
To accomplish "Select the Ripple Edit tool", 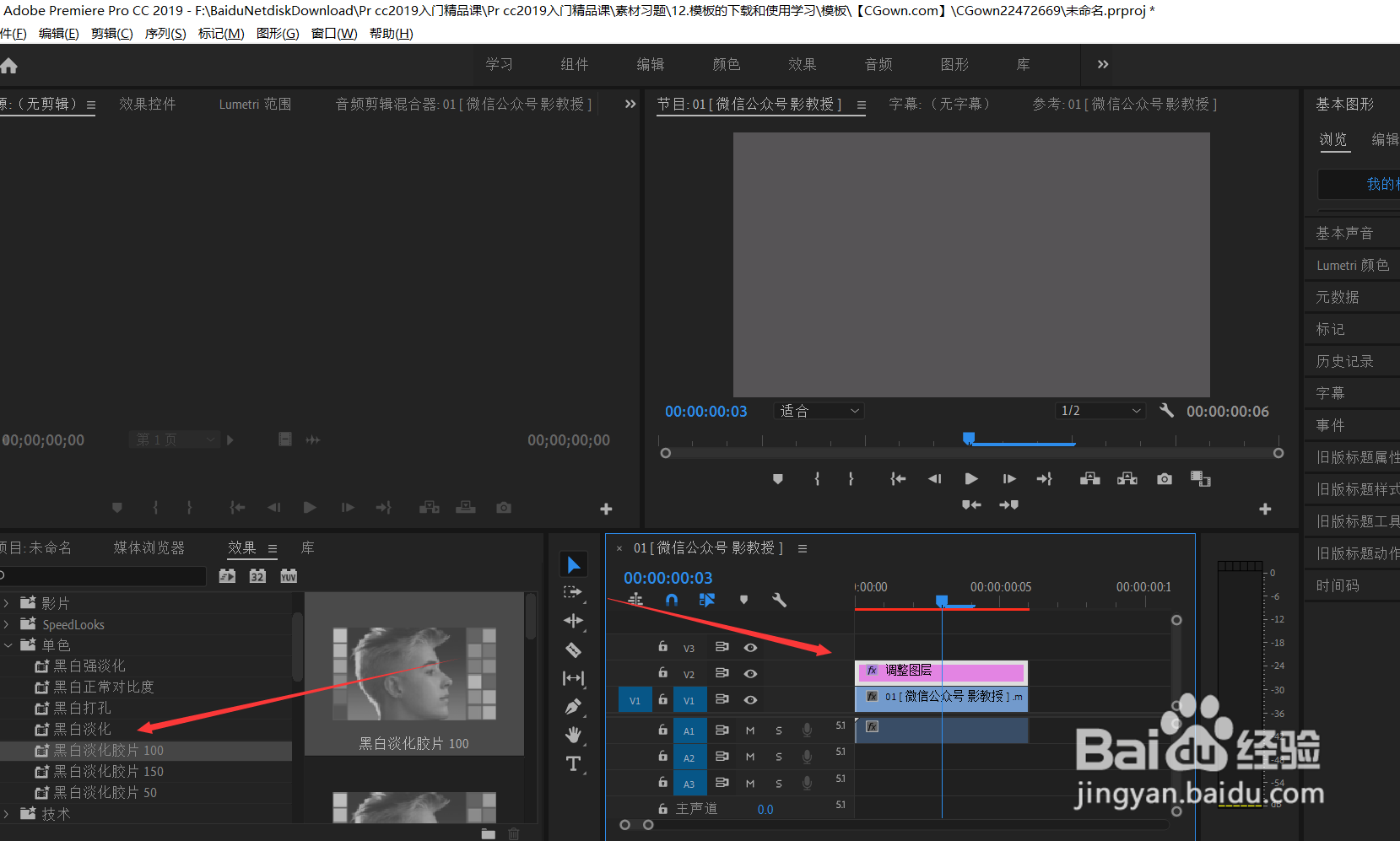I will click(573, 621).
